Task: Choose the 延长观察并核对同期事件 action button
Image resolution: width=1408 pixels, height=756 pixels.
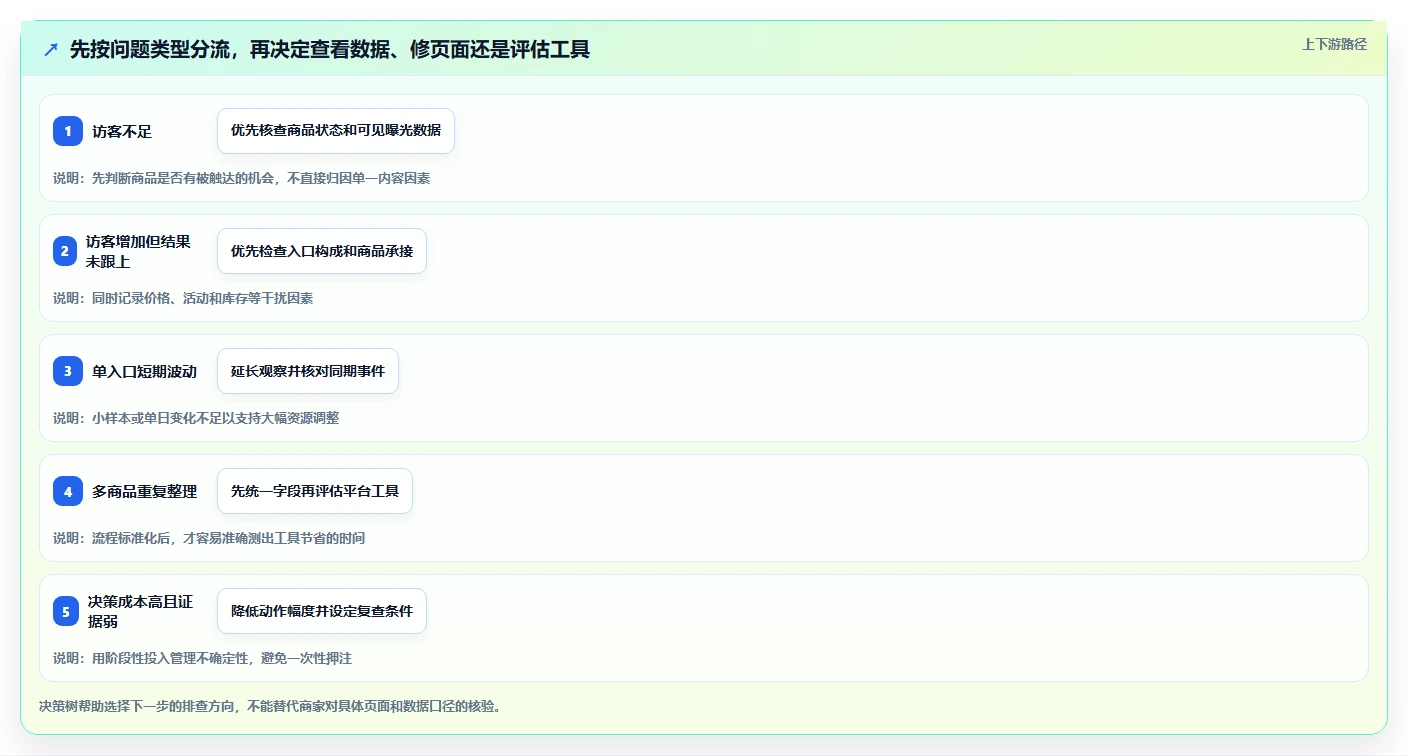Action: pyautogui.click(x=308, y=371)
